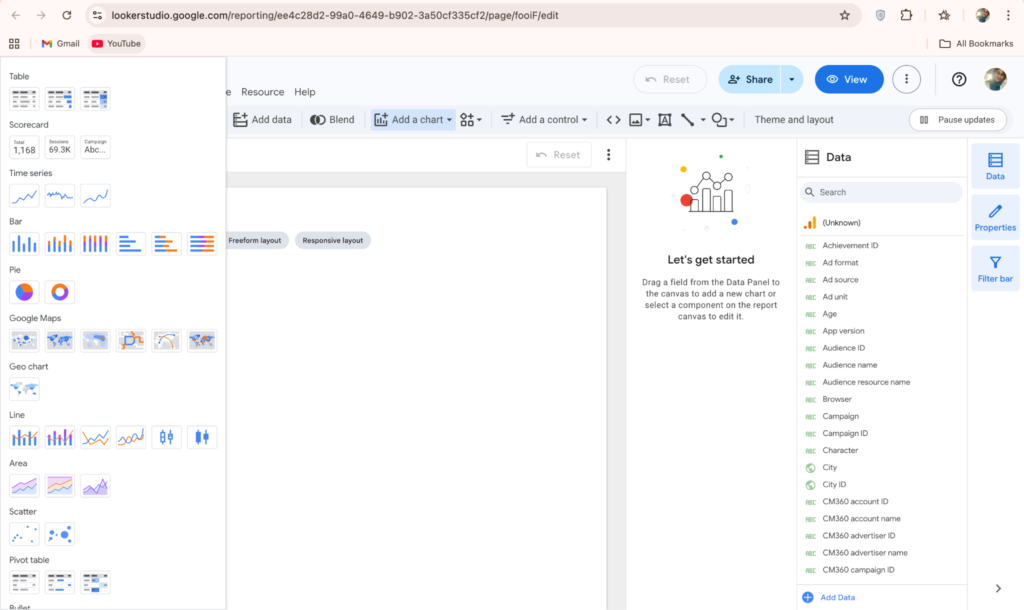Switch to Responsive layout
The height and width of the screenshot is (610, 1024).
[332, 241]
